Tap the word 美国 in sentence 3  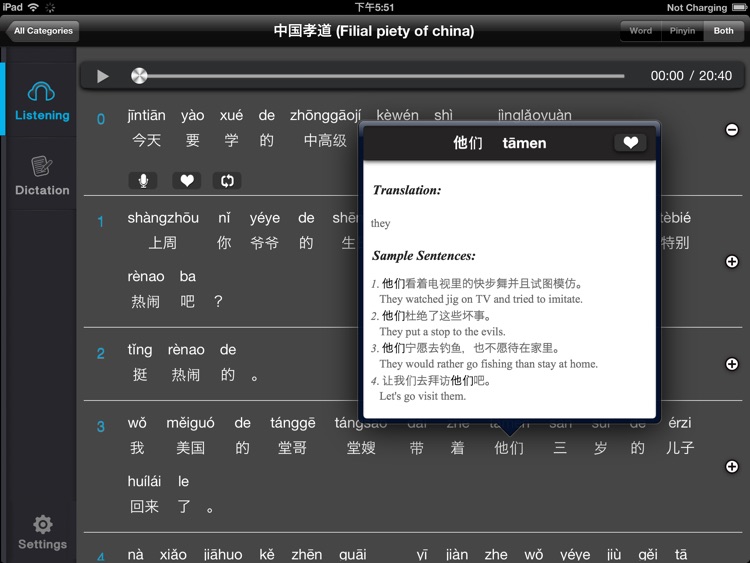(190, 448)
